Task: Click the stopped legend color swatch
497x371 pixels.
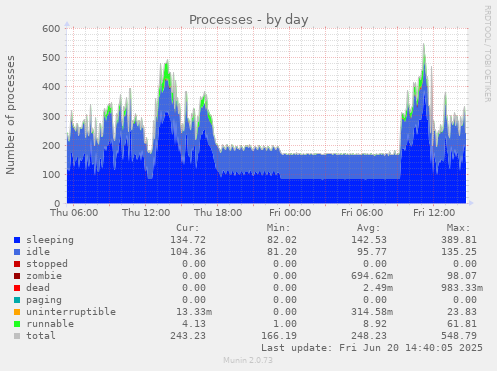Action: coord(17,264)
